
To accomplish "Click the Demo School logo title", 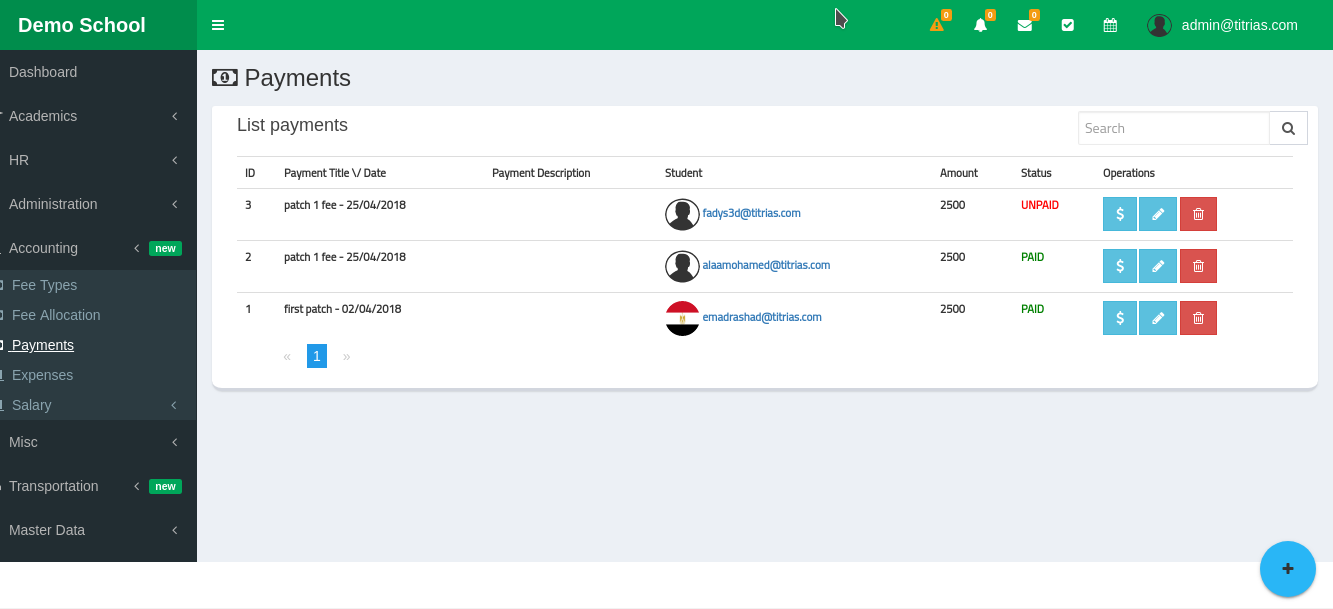I will point(82,25).
